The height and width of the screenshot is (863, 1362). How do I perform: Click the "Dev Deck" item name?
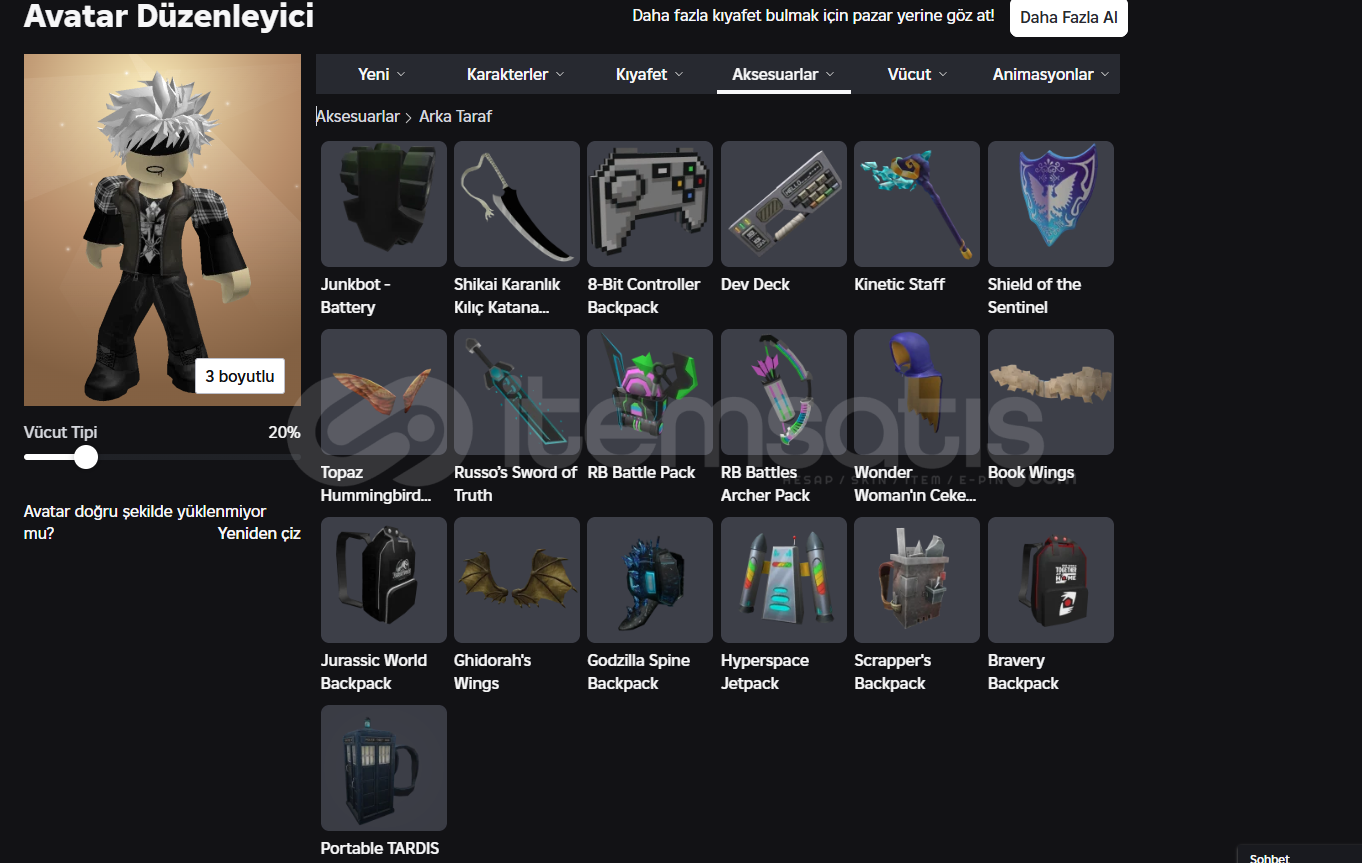pyautogui.click(x=755, y=284)
